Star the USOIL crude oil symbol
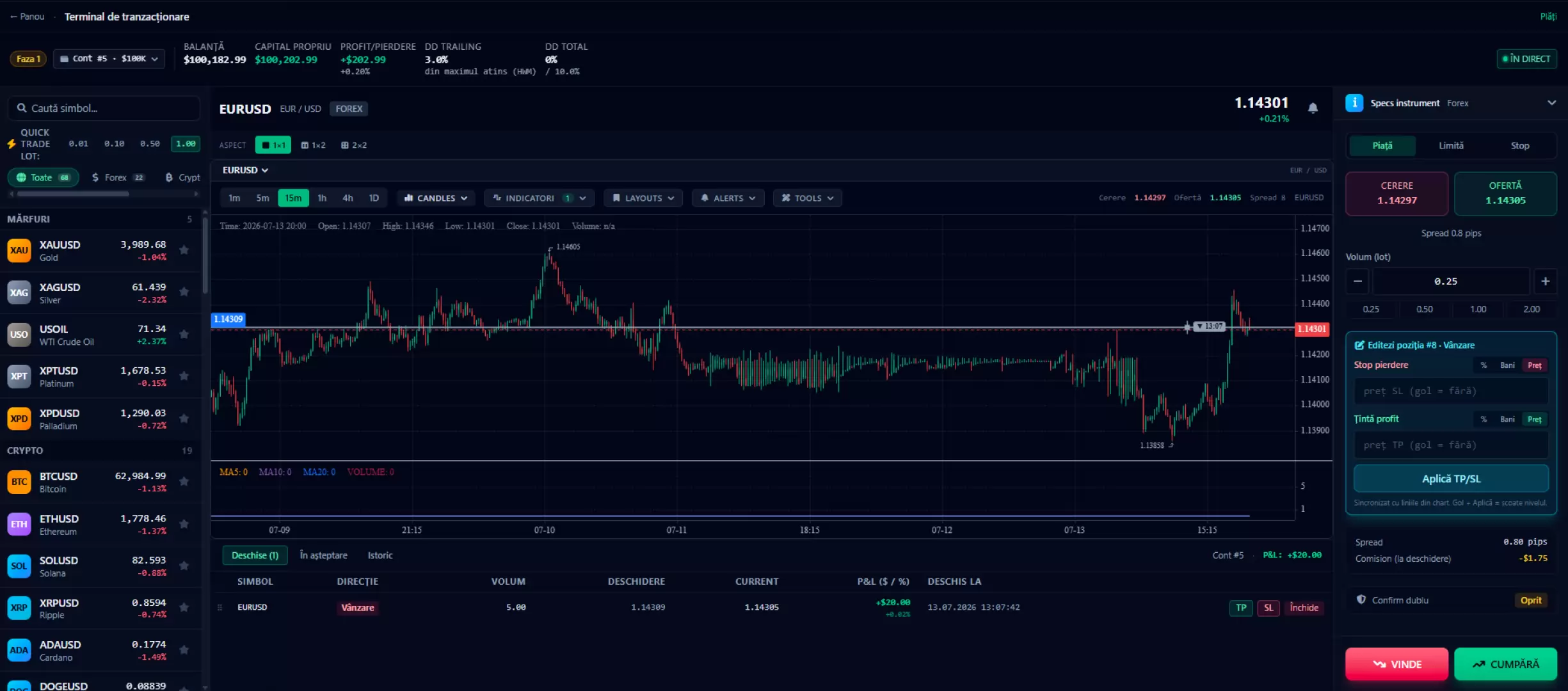 coord(184,334)
